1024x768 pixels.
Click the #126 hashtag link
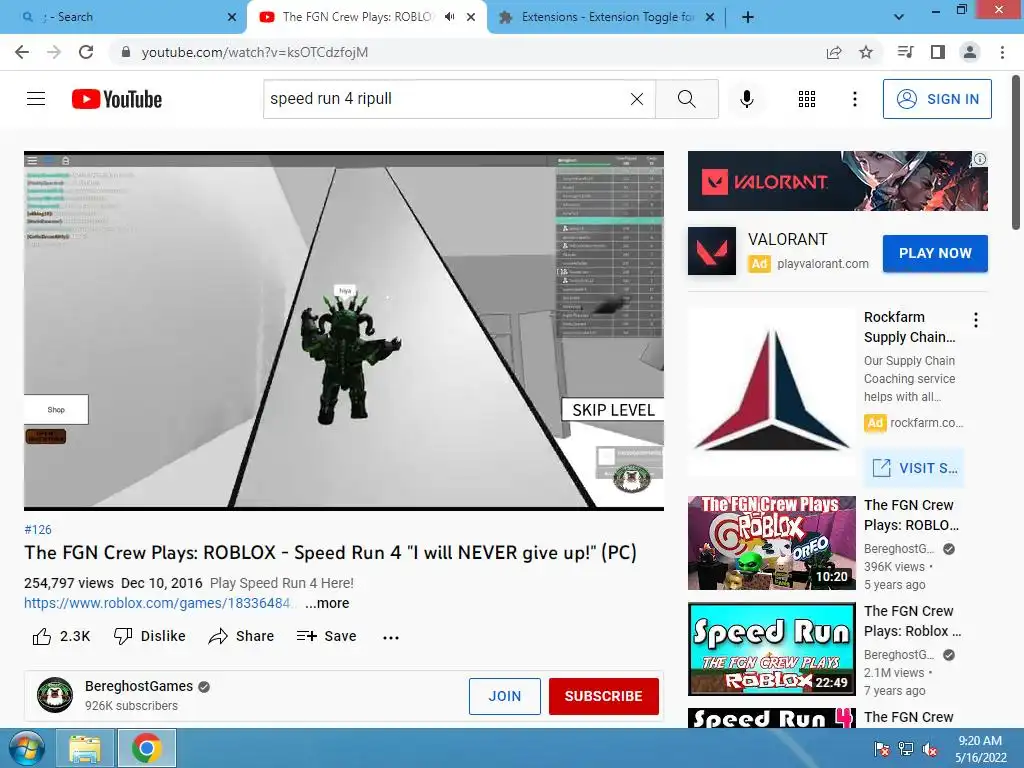[38, 530]
